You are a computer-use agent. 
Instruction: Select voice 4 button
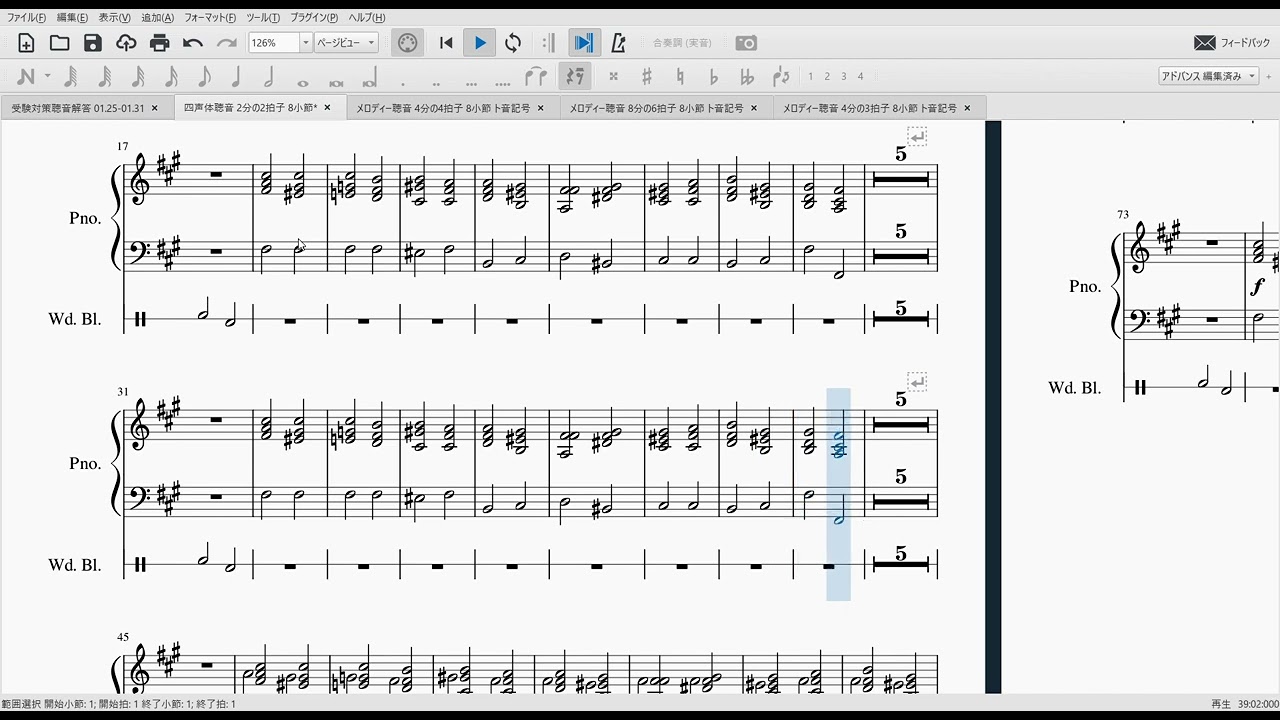(x=860, y=76)
